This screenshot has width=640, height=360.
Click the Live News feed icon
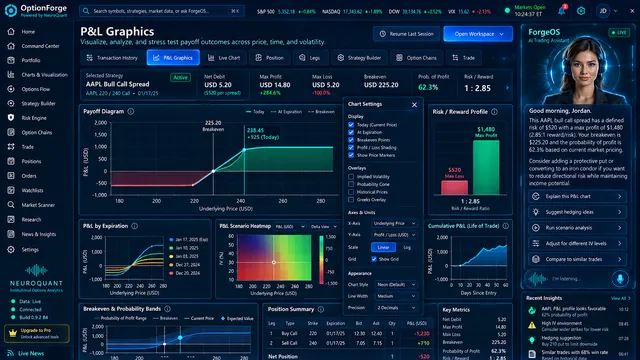coord(11,353)
